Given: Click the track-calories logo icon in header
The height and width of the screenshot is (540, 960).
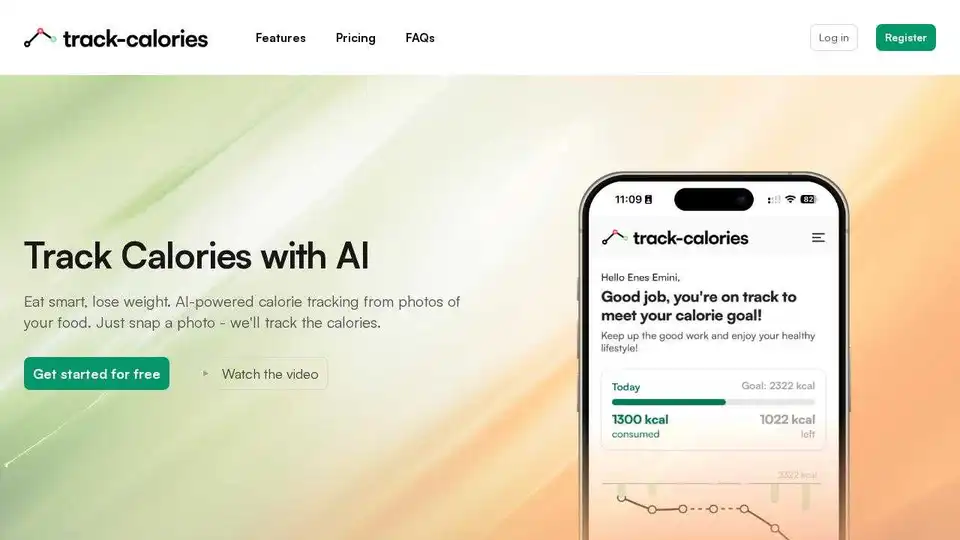Looking at the screenshot, I should pyautogui.click(x=40, y=38).
